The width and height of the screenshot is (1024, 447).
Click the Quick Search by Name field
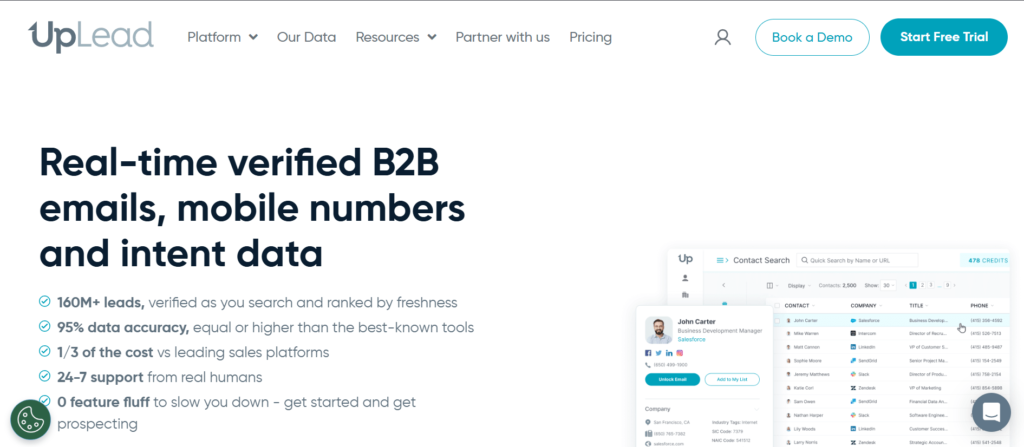[x=857, y=260]
